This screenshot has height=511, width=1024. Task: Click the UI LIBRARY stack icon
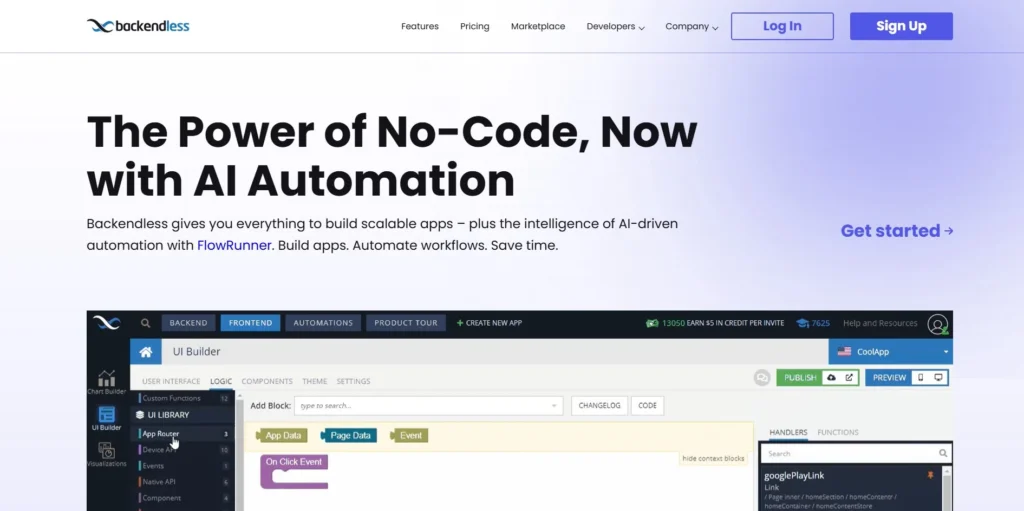139,415
